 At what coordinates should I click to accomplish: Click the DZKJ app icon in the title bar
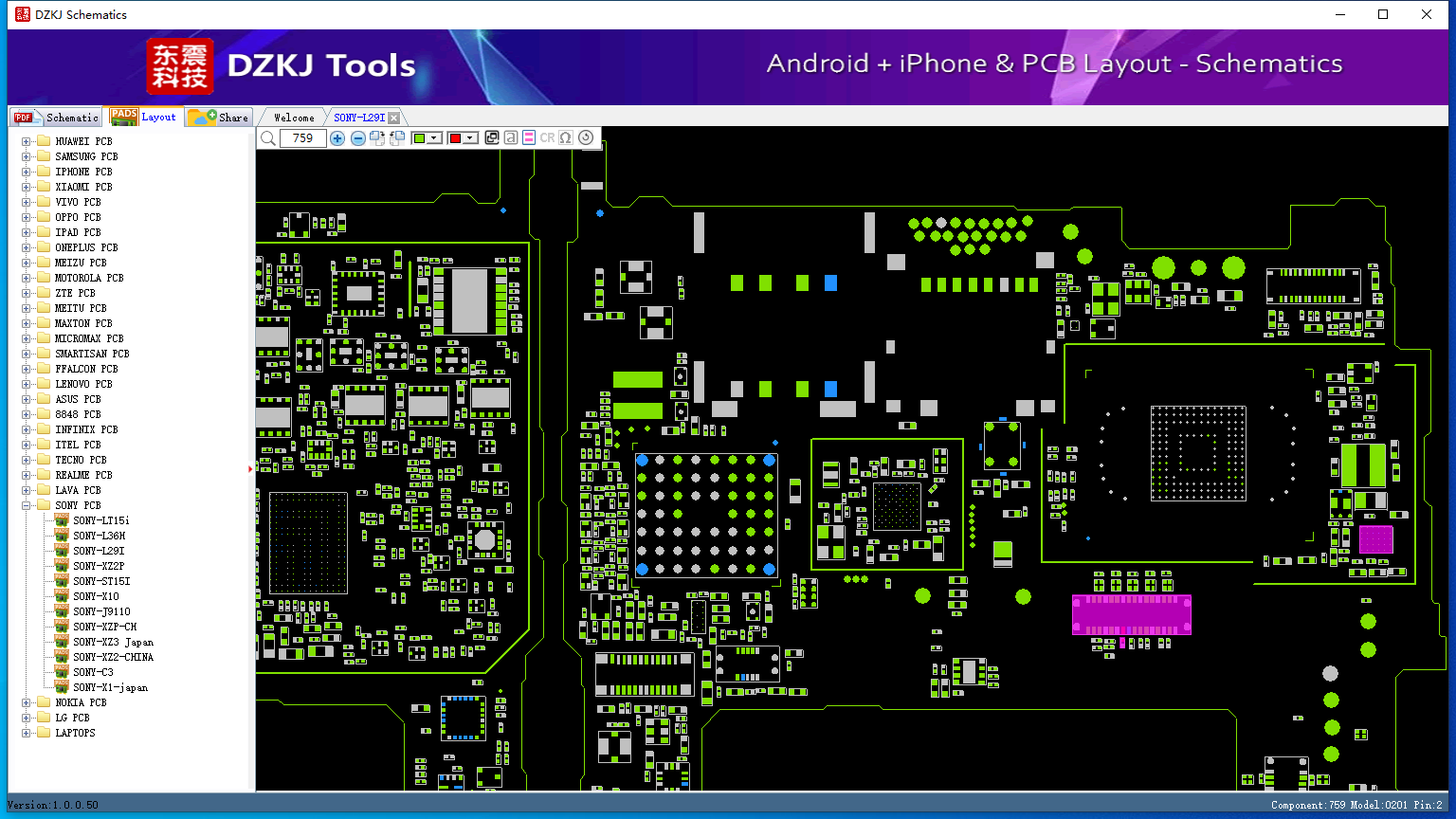point(22,14)
